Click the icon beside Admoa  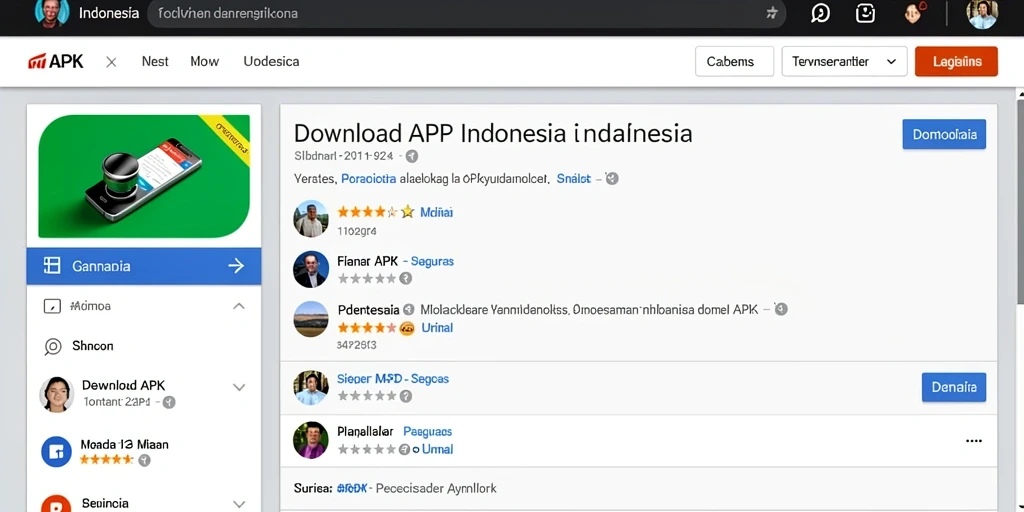pyautogui.click(x=52, y=306)
